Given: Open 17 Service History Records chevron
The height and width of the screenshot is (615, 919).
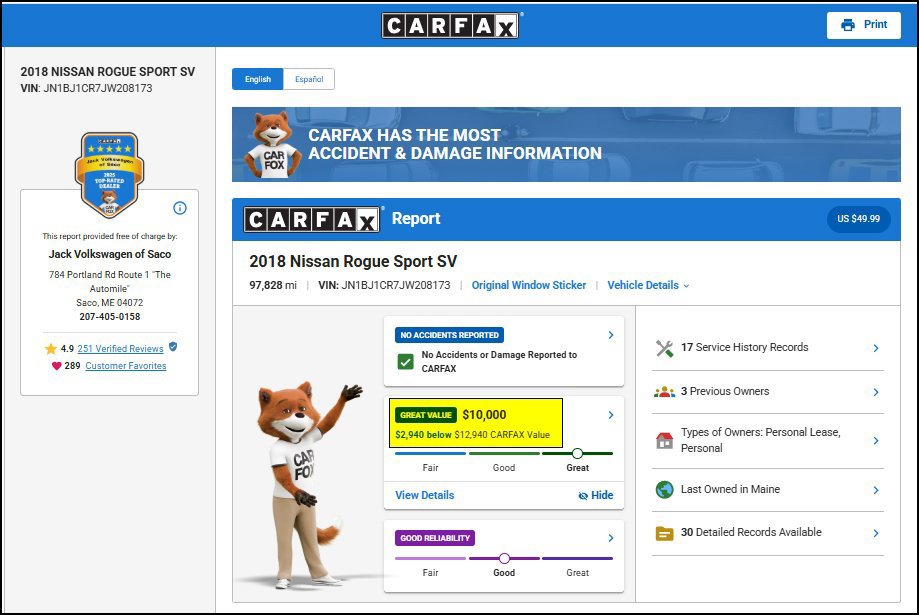Looking at the screenshot, I should point(876,348).
